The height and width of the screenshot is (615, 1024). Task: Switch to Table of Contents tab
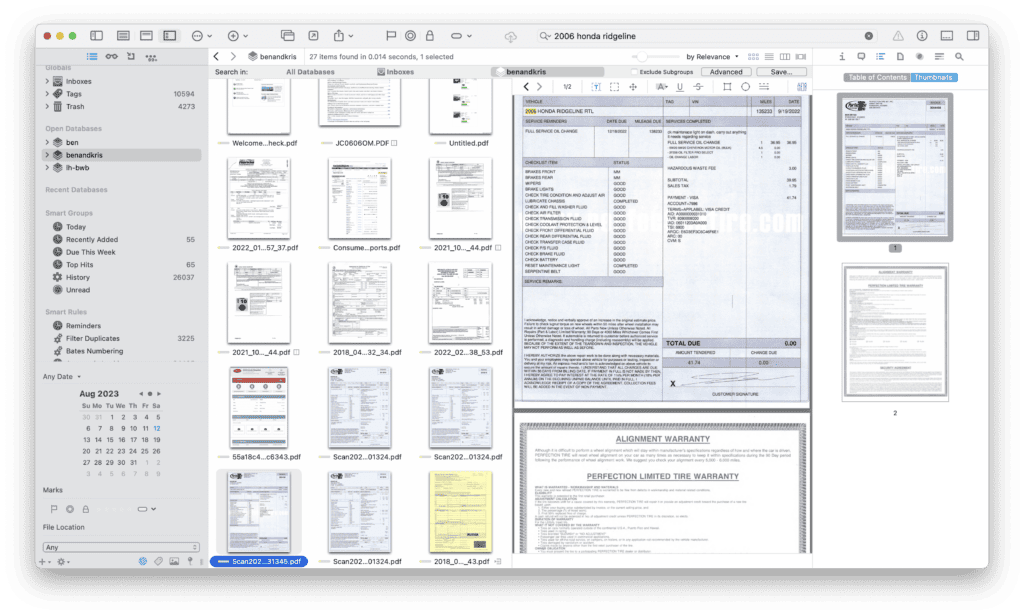click(x=877, y=77)
